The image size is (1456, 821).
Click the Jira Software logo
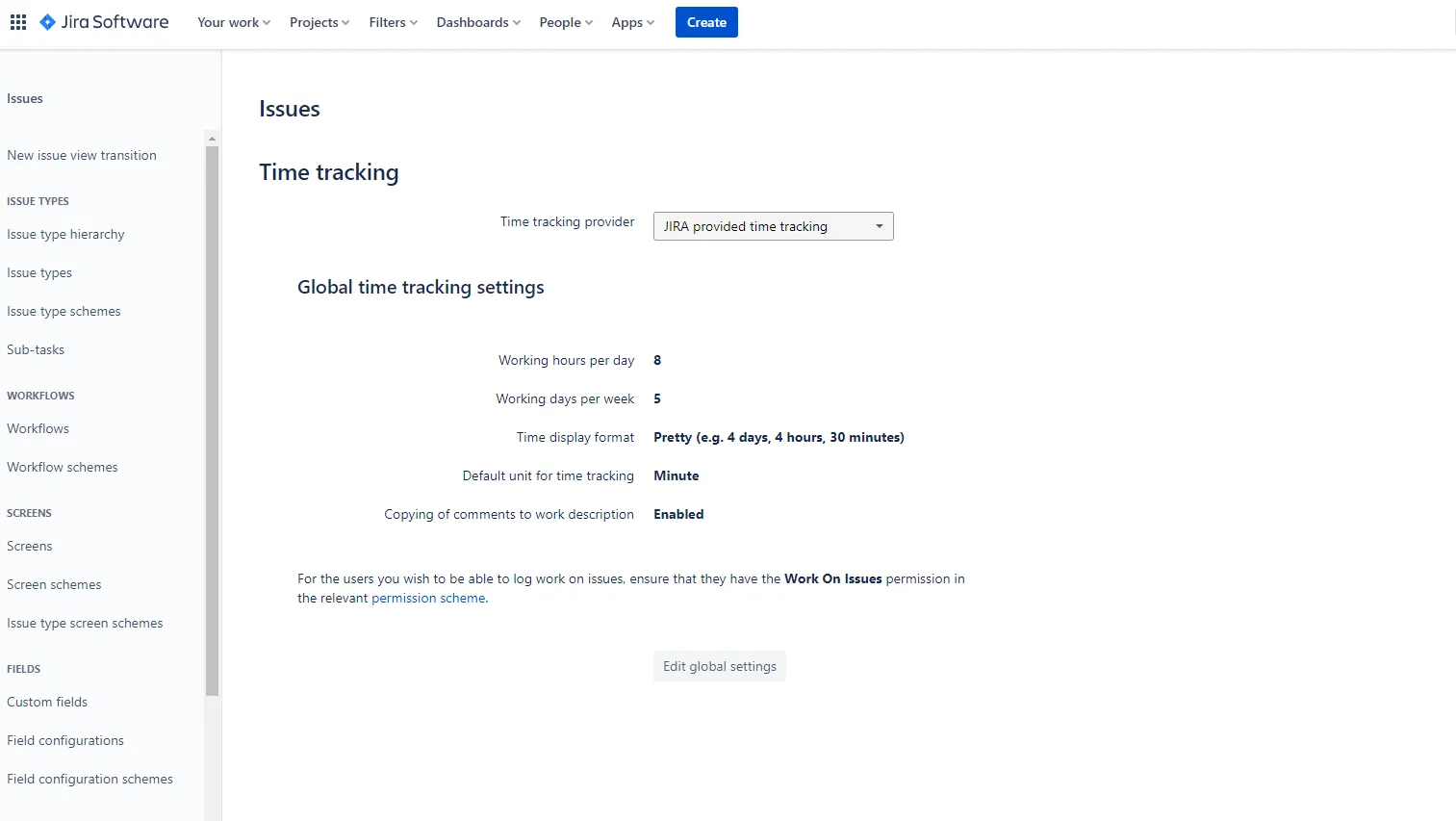(x=103, y=21)
